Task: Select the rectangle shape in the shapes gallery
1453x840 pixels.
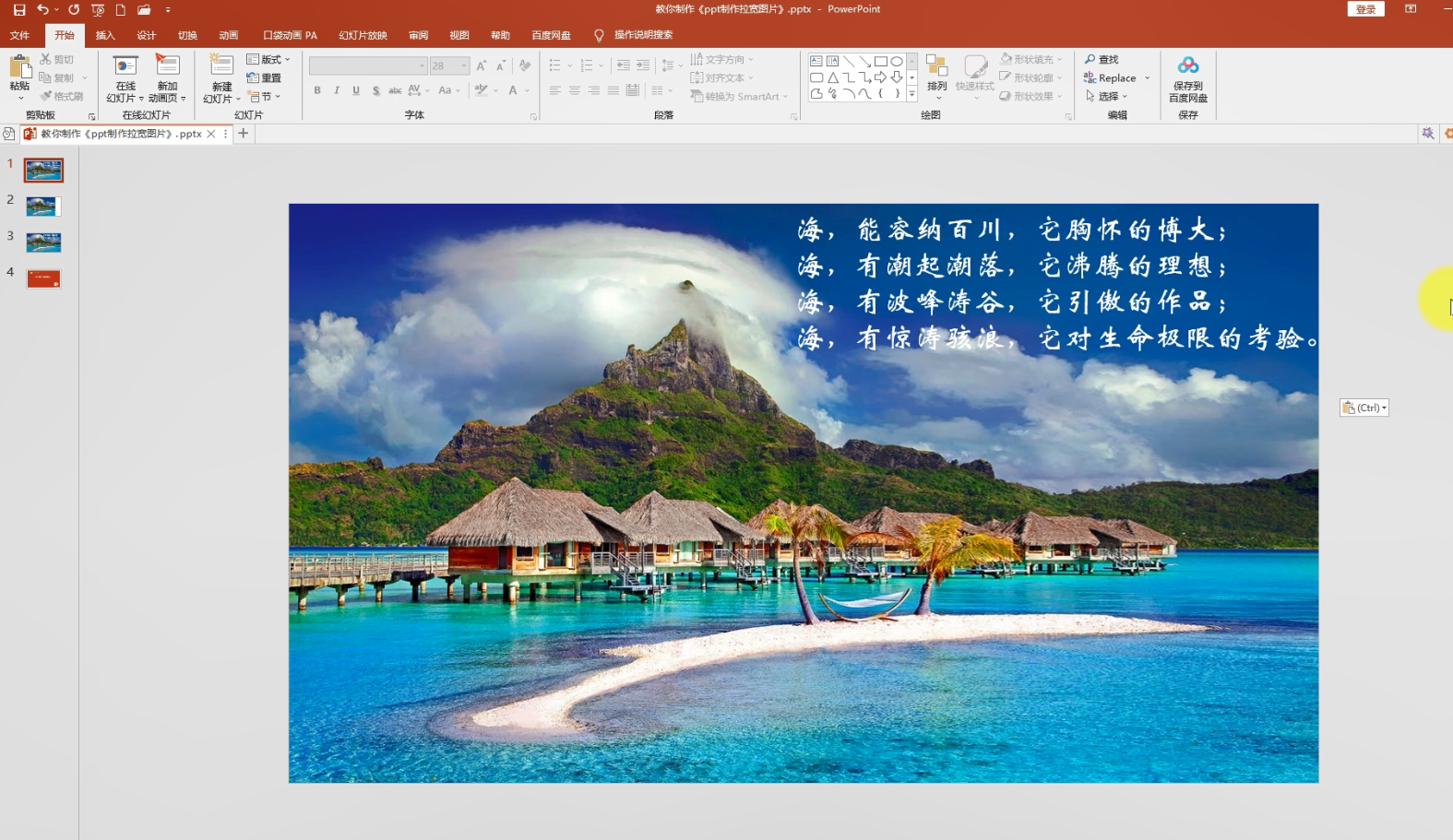Action: click(880, 62)
